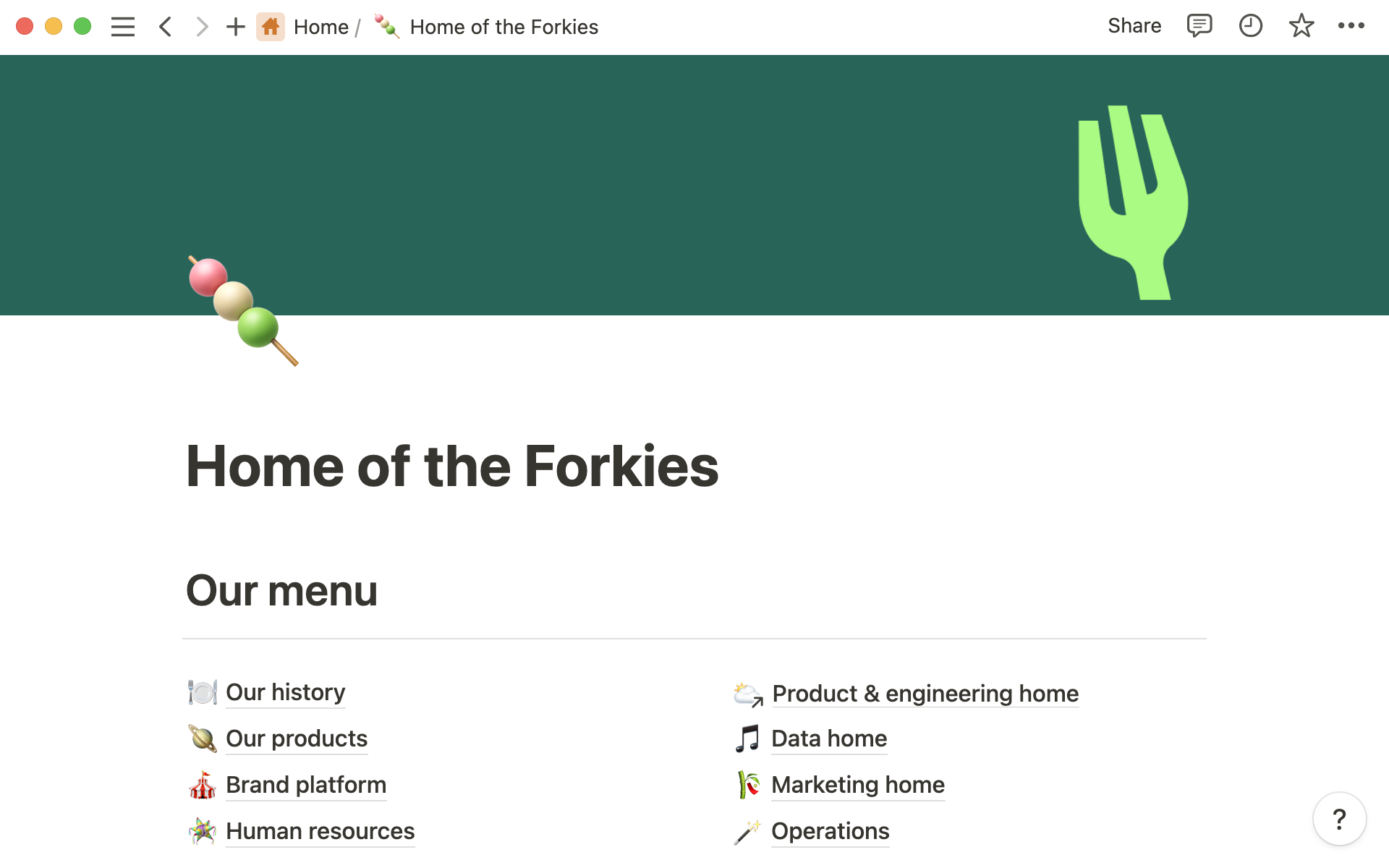Open the Our history page link
Viewport: 1389px width, 868px height.
pos(285,692)
